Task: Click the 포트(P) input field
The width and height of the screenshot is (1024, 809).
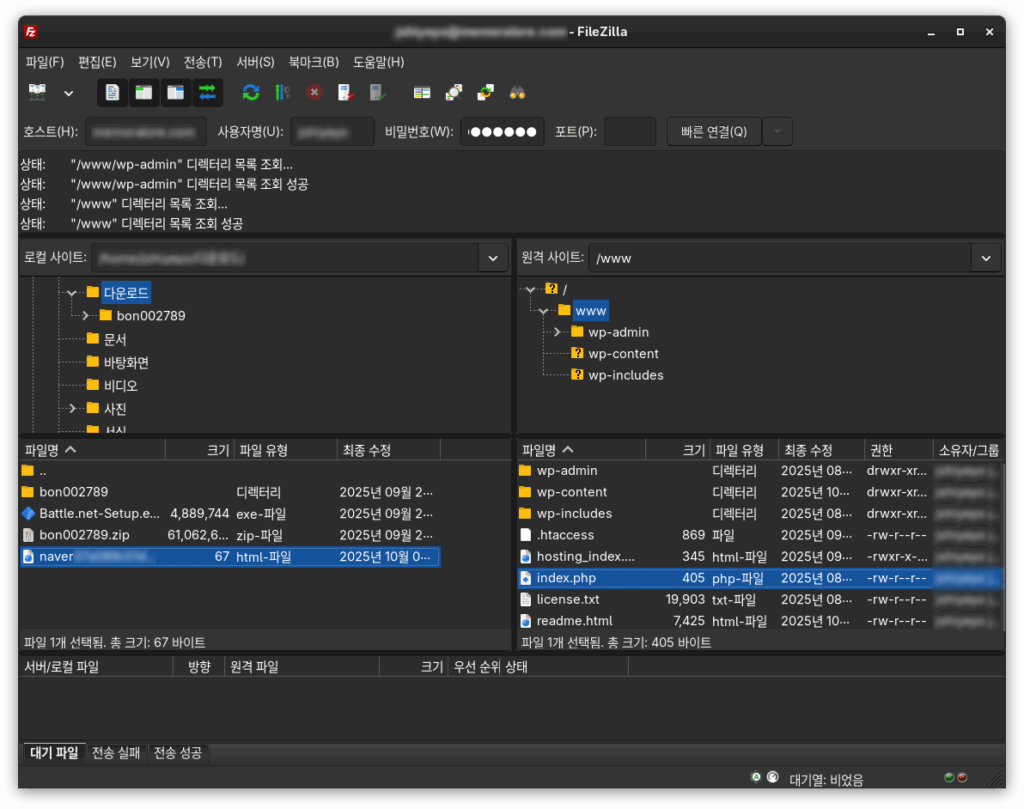Action: (x=630, y=132)
